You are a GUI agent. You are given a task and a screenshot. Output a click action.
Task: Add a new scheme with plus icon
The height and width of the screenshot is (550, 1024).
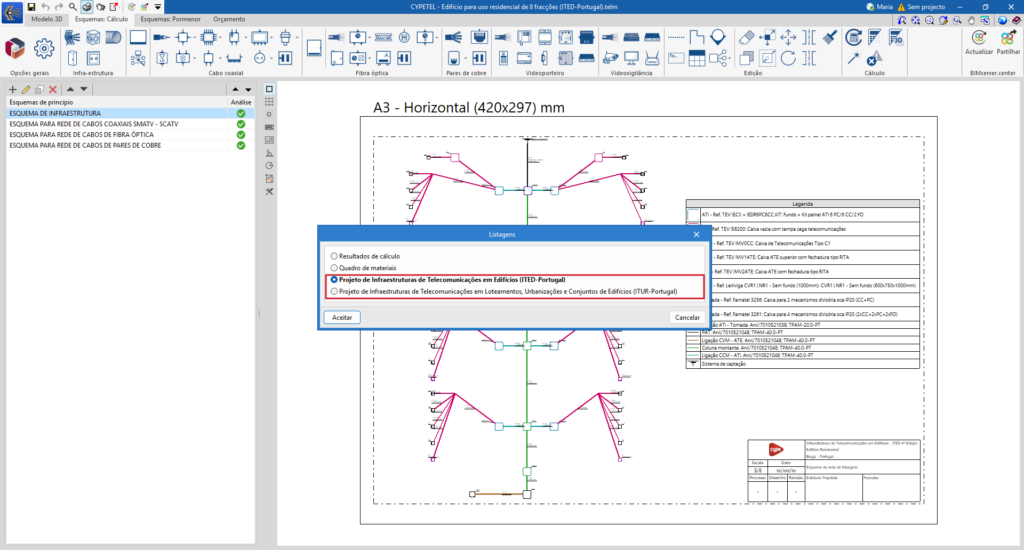tap(12, 90)
